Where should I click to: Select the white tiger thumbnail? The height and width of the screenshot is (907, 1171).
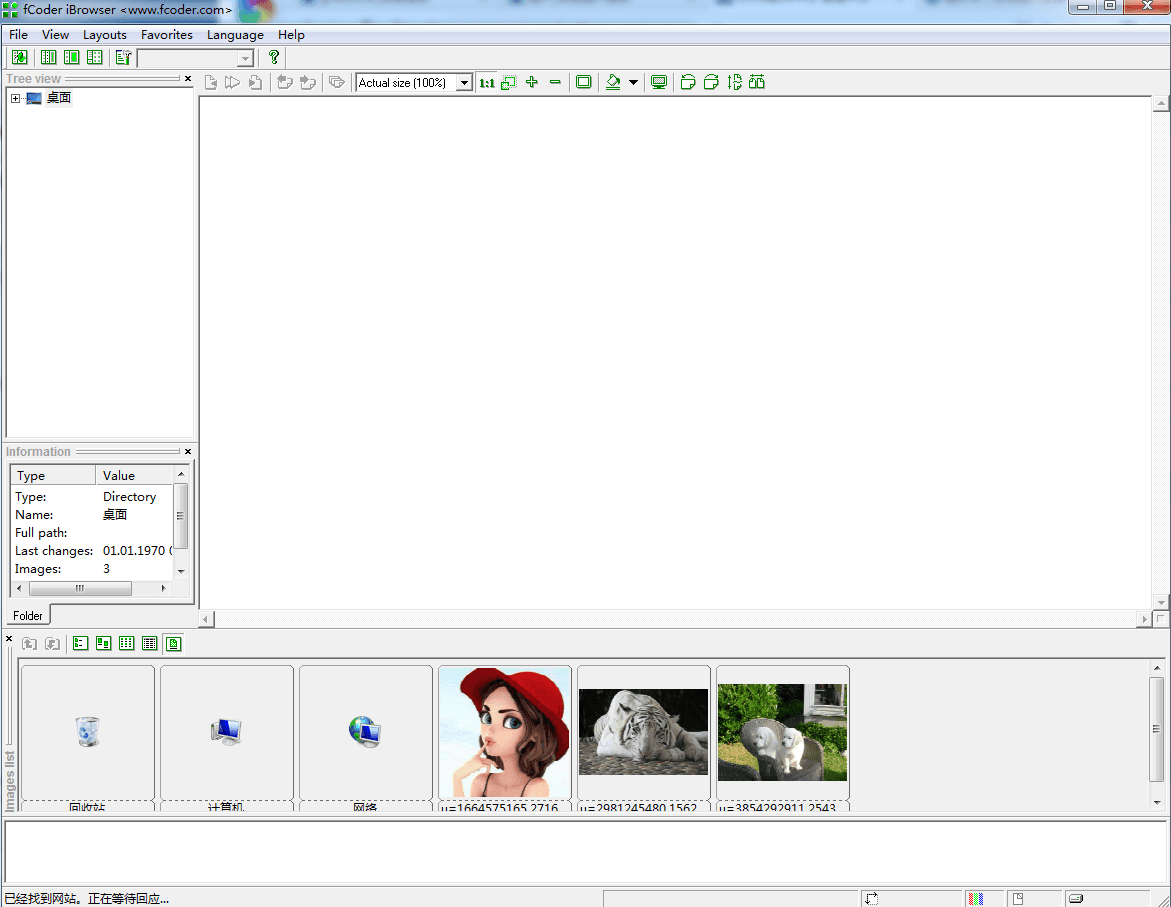643,730
